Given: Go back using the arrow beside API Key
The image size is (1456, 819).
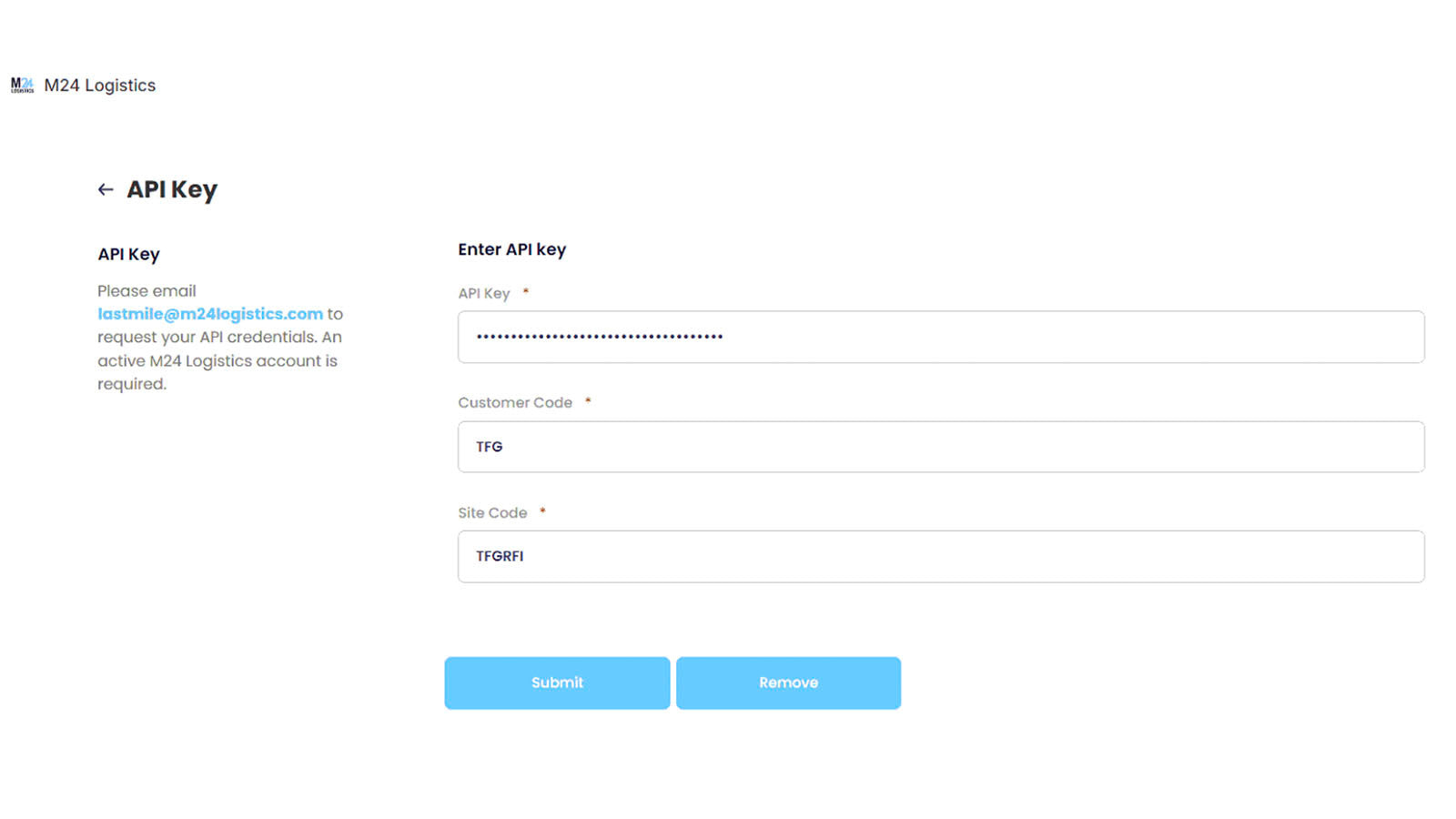Looking at the screenshot, I should [x=106, y=189].
